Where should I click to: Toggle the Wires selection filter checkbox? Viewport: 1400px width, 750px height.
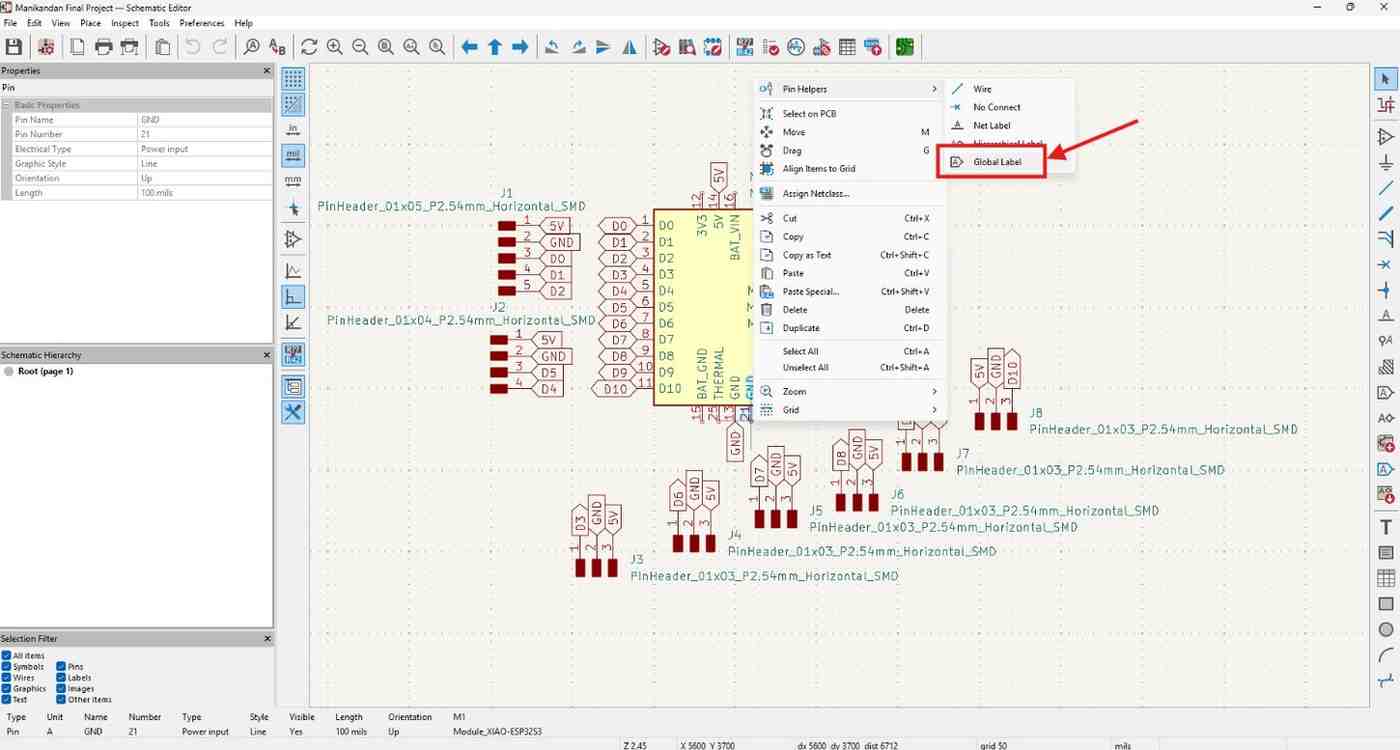tap(7, 677)
